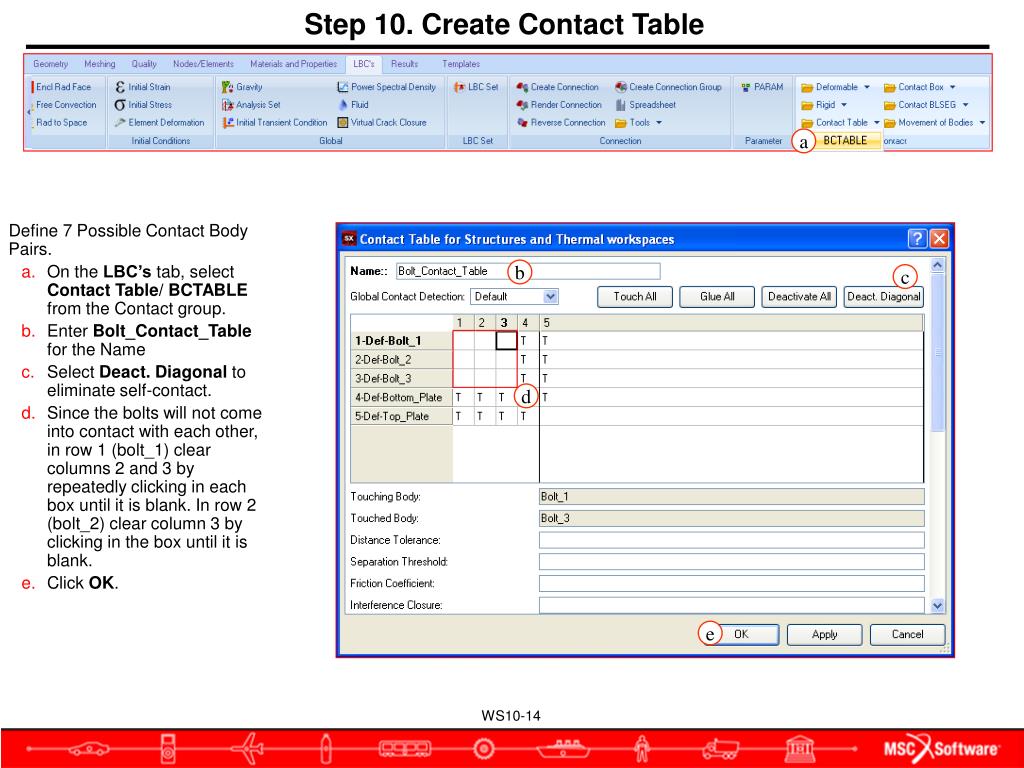Click the PARAM parameter icon
The image size is (1024, 768).
point(746,87)
